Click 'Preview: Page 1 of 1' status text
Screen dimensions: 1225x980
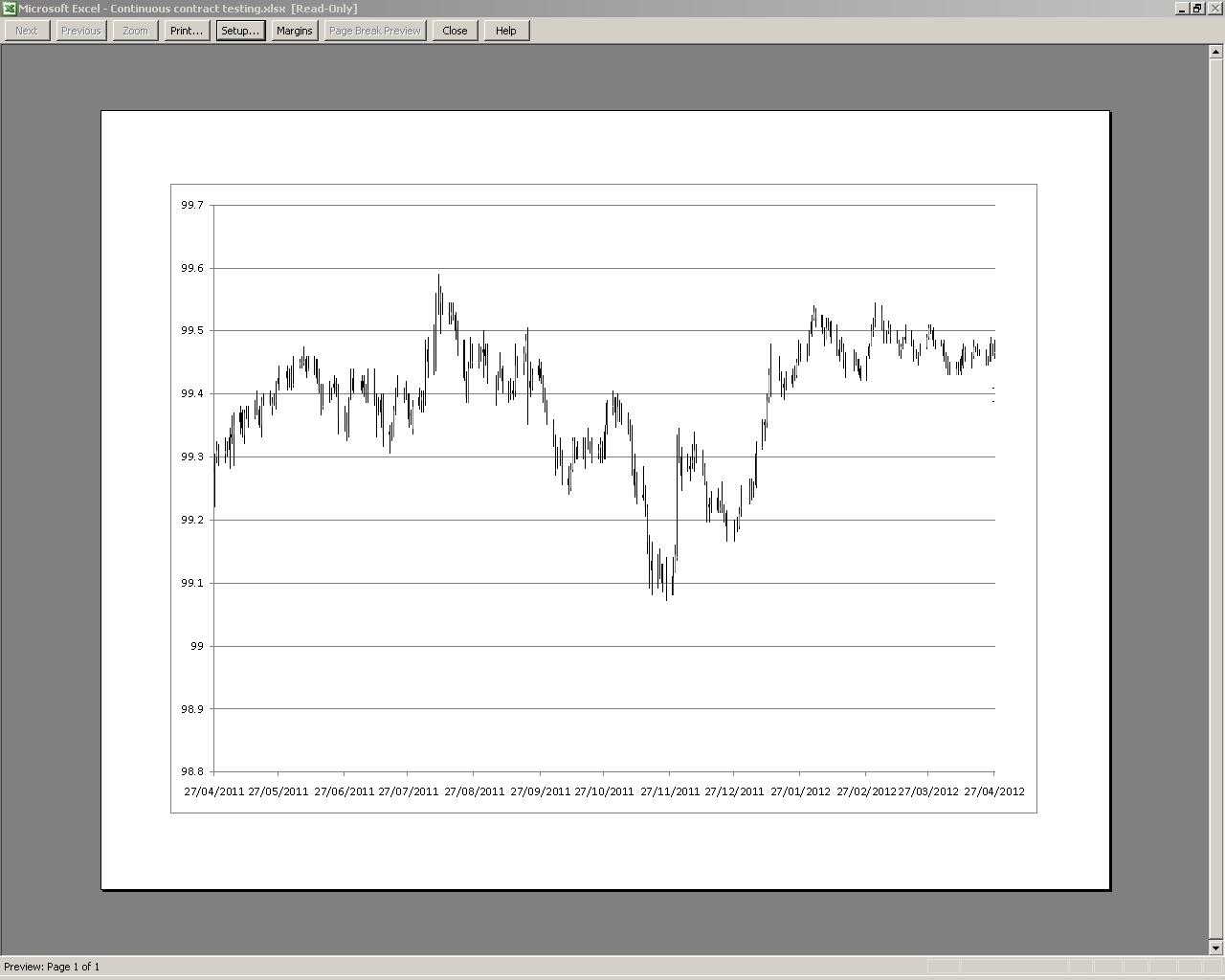pyautogui.click(x=52, y=967)
